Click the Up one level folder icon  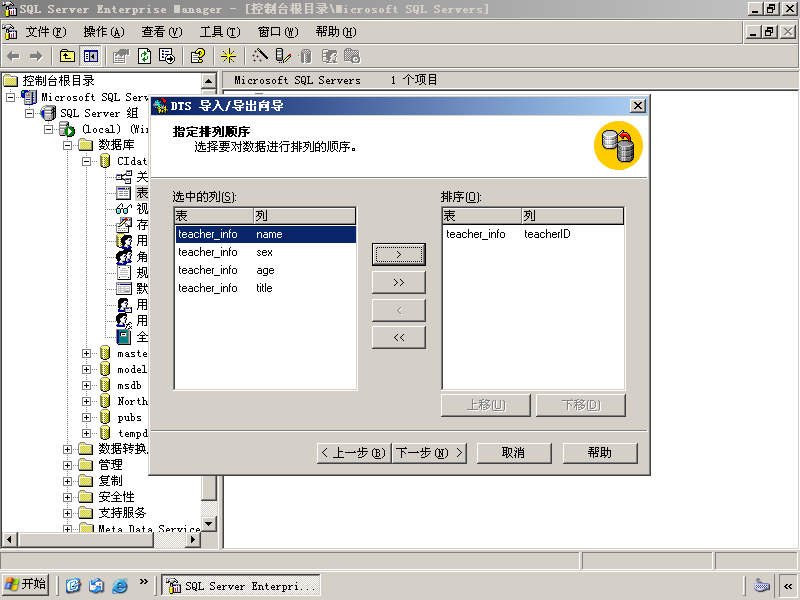(x=67, y=56)
